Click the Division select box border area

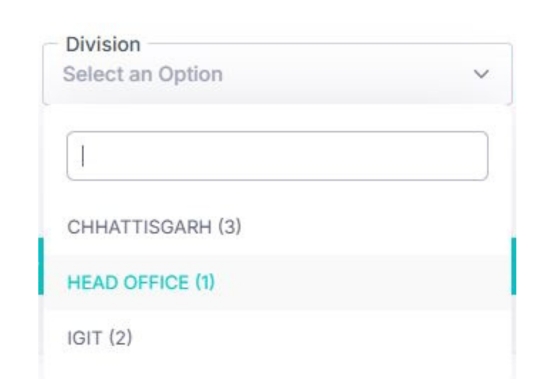(277, 74)
